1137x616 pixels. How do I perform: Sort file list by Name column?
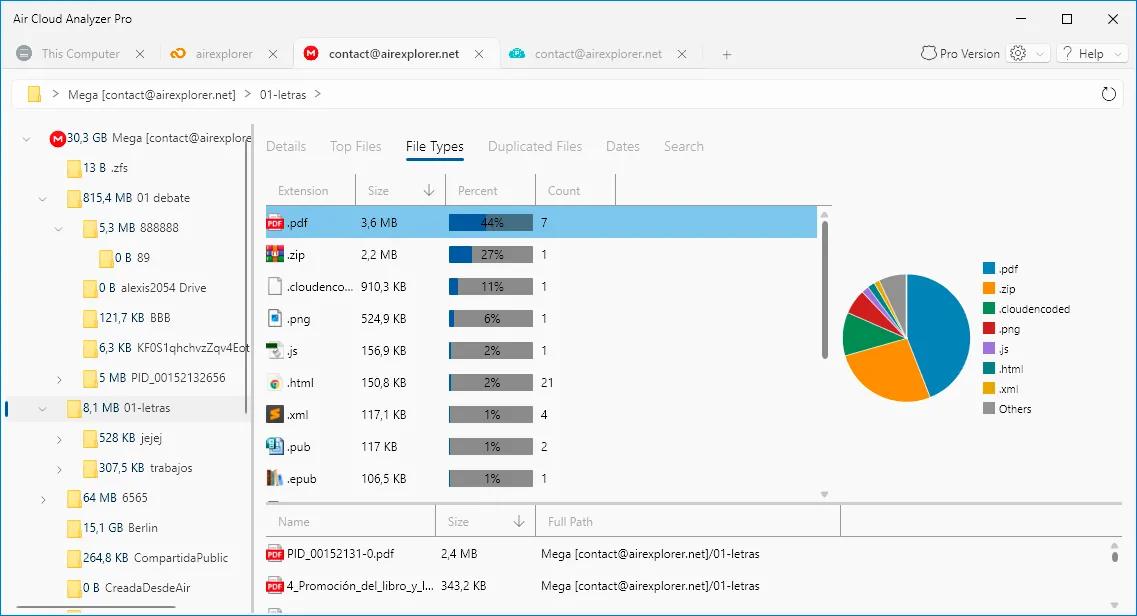pyautogui.click(x=350, y=522)
